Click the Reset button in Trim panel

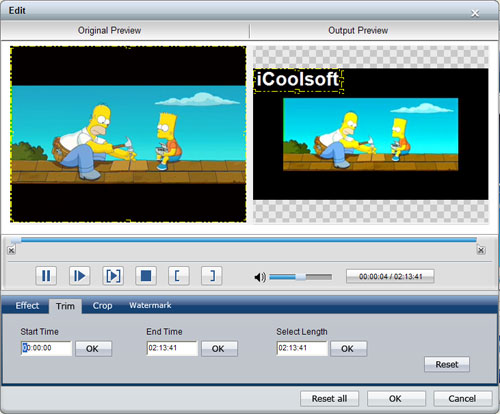[447, 364]
